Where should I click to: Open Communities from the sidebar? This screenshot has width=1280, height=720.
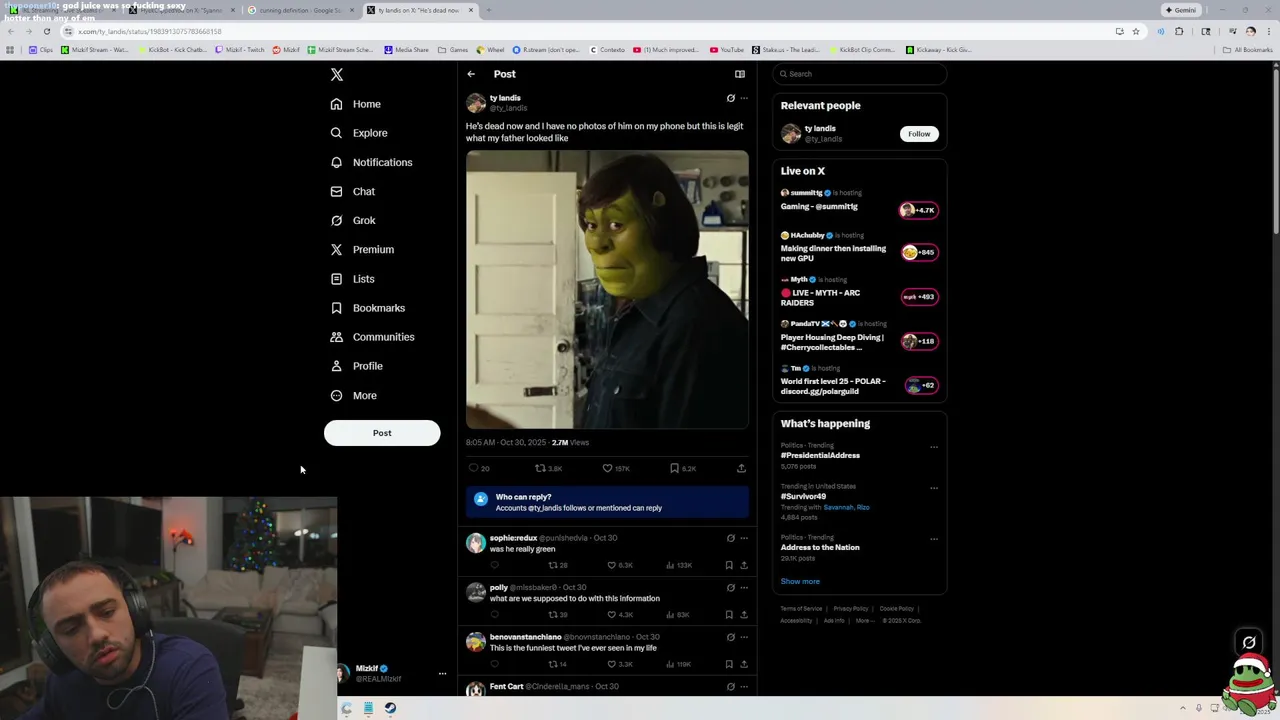click(x=372, y=337)
